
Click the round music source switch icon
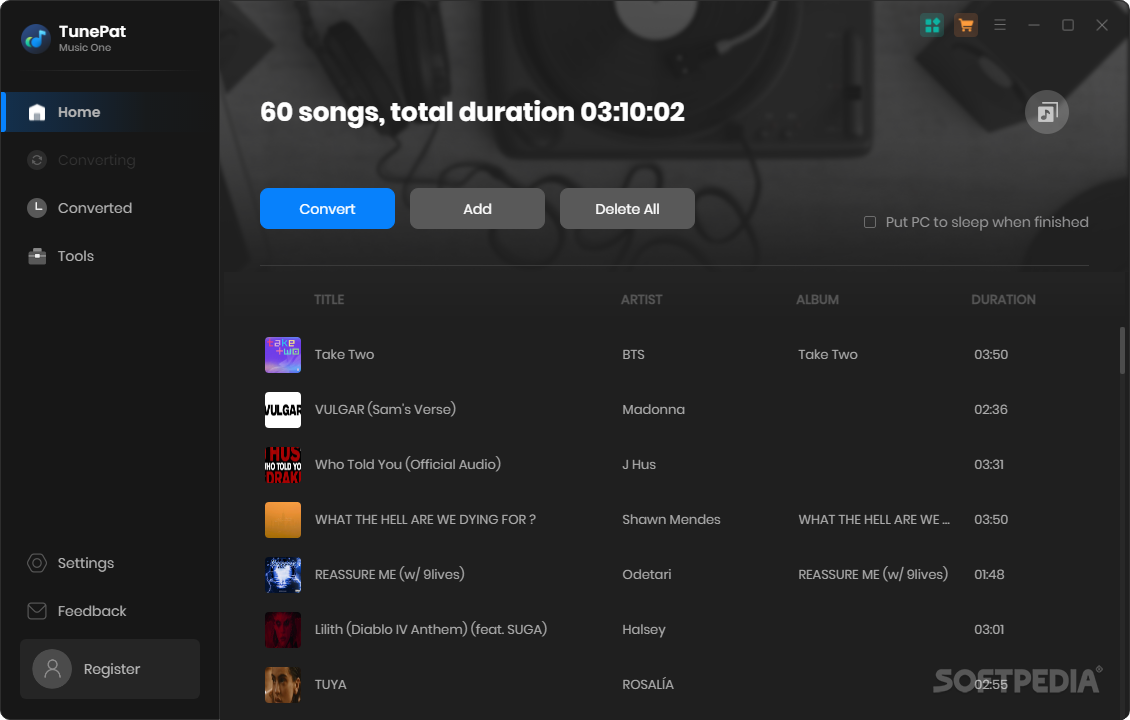point(1046,112)
